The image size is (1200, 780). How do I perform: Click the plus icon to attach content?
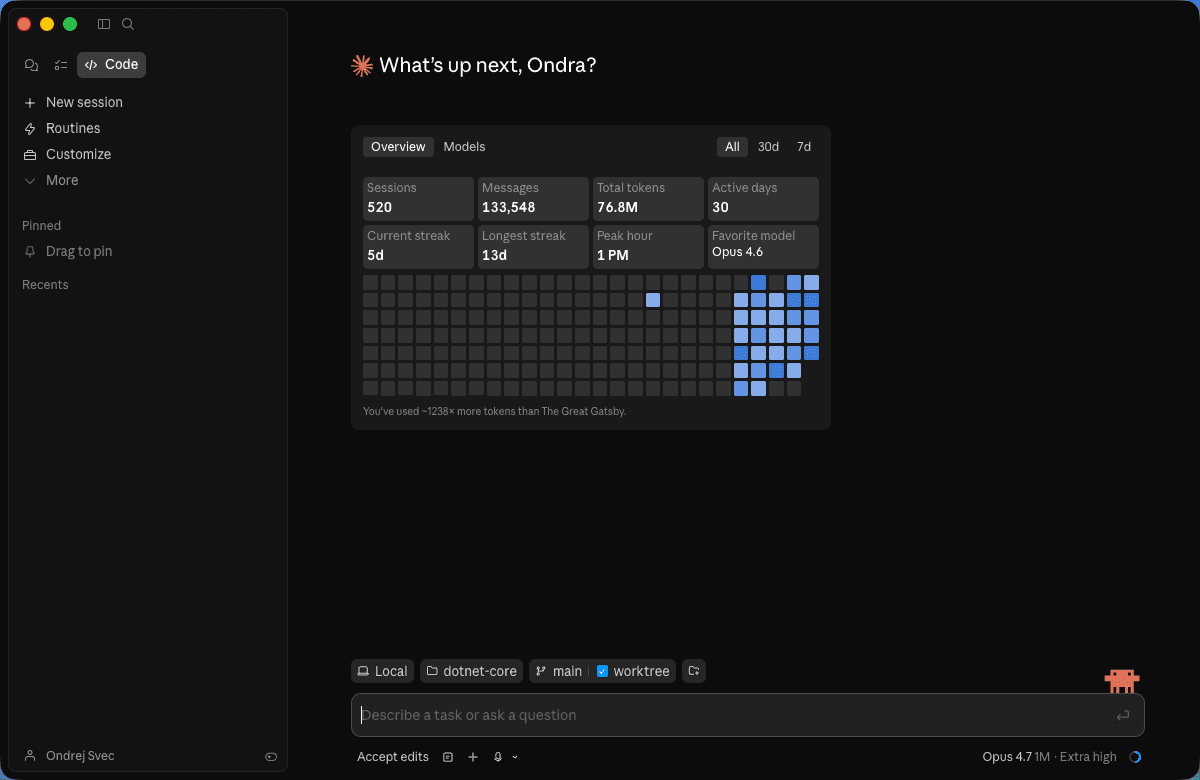point(472,757)
